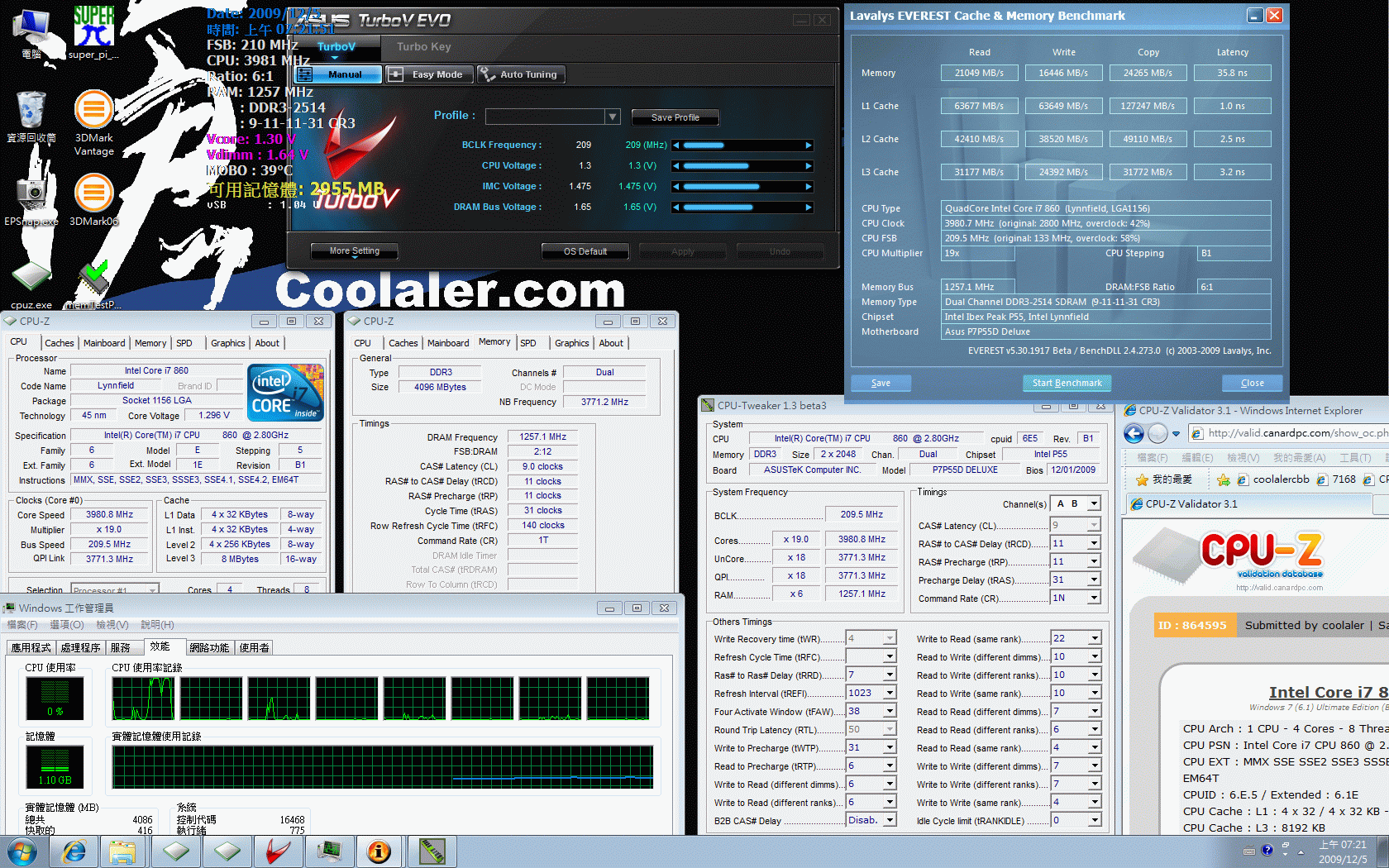
Task: Open the Recycle Bin desktop icon
Action: (x=31, y=117)
